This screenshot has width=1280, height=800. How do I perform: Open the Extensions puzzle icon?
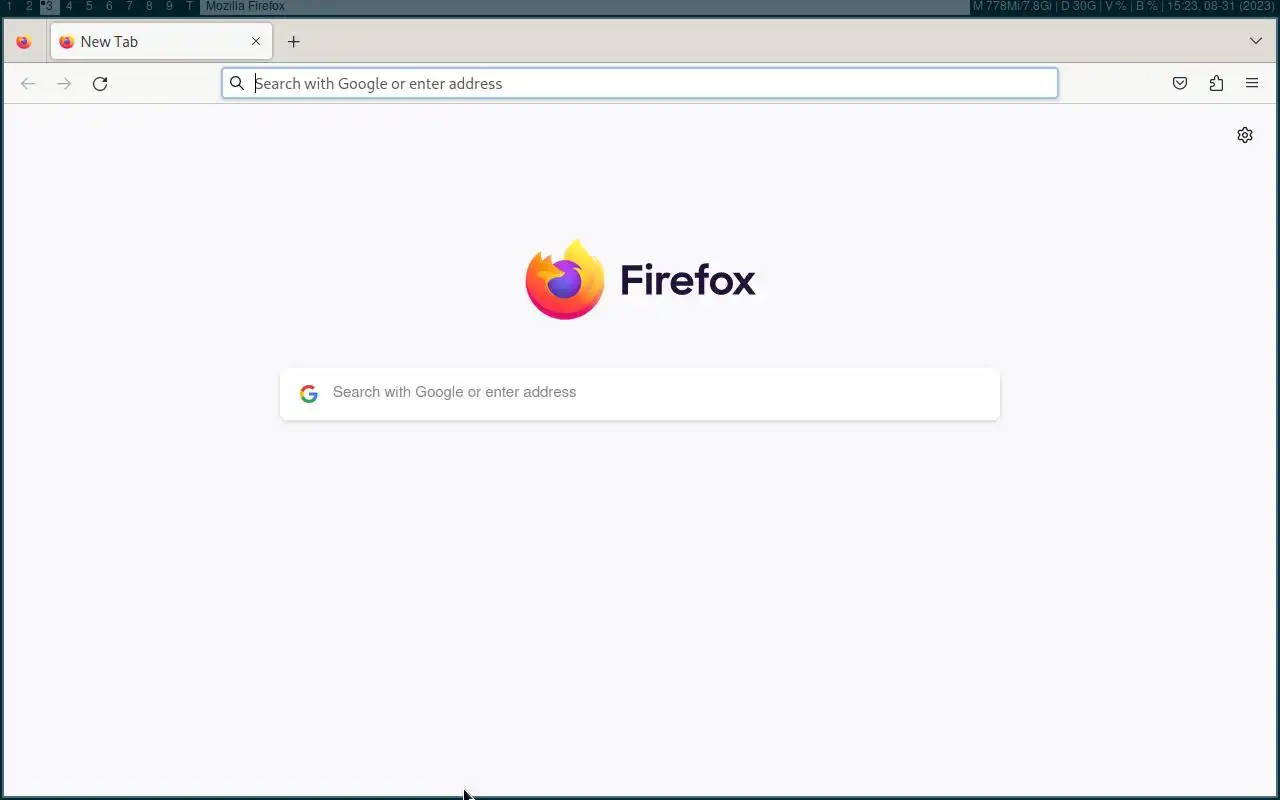coord(1216,84)
